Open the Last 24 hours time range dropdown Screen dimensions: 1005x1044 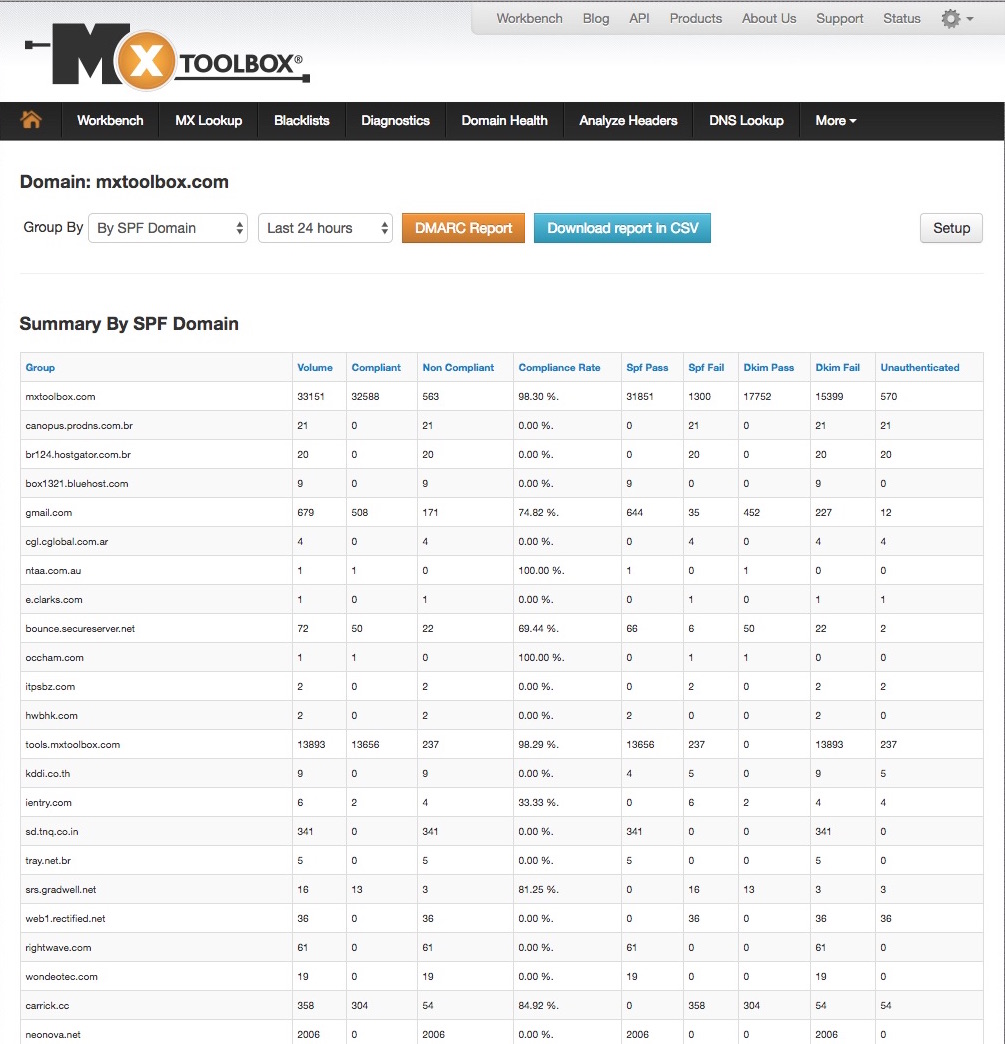click(x=325, y=228)
